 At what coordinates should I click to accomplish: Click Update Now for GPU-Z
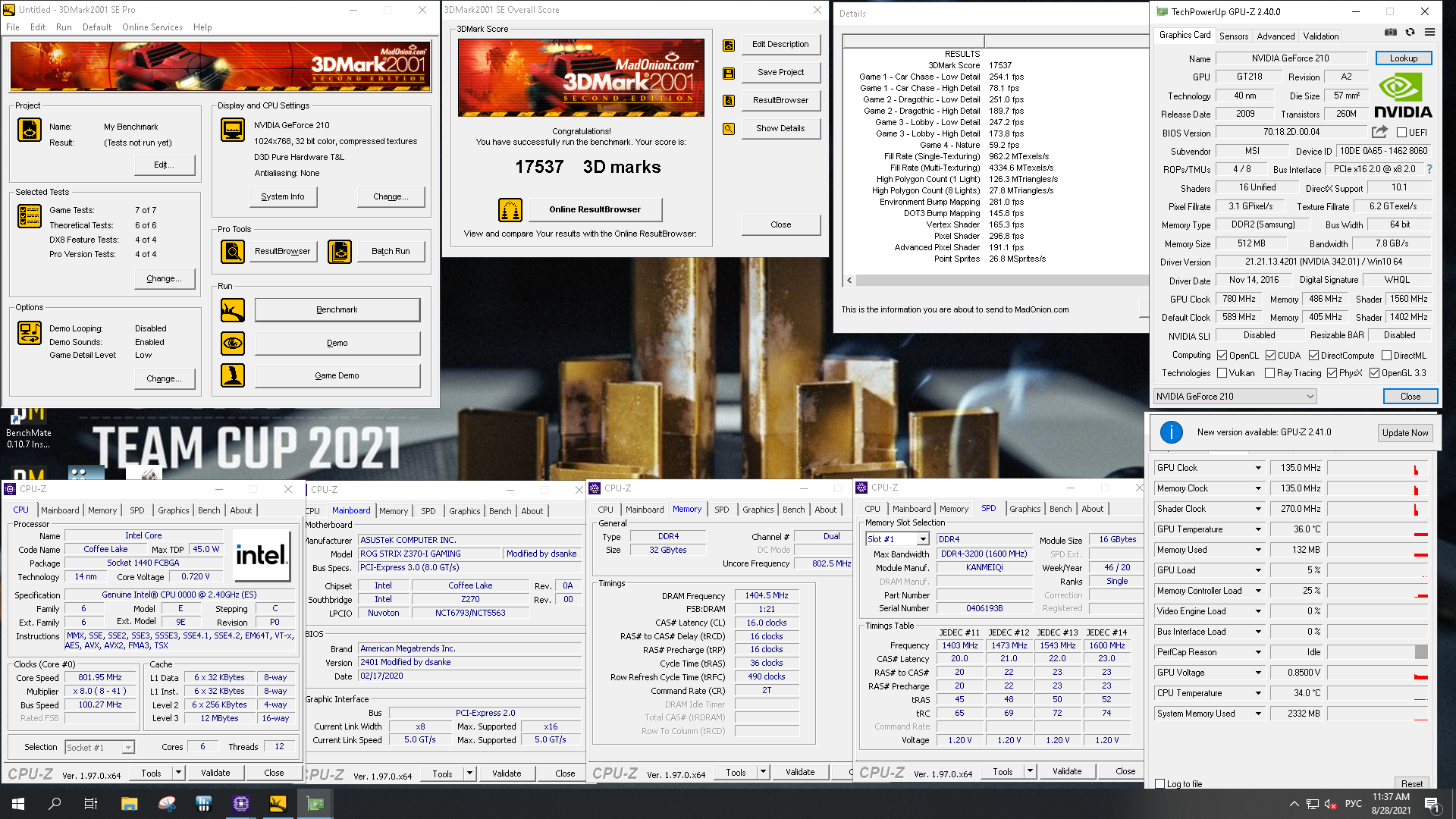point(1404,433)
